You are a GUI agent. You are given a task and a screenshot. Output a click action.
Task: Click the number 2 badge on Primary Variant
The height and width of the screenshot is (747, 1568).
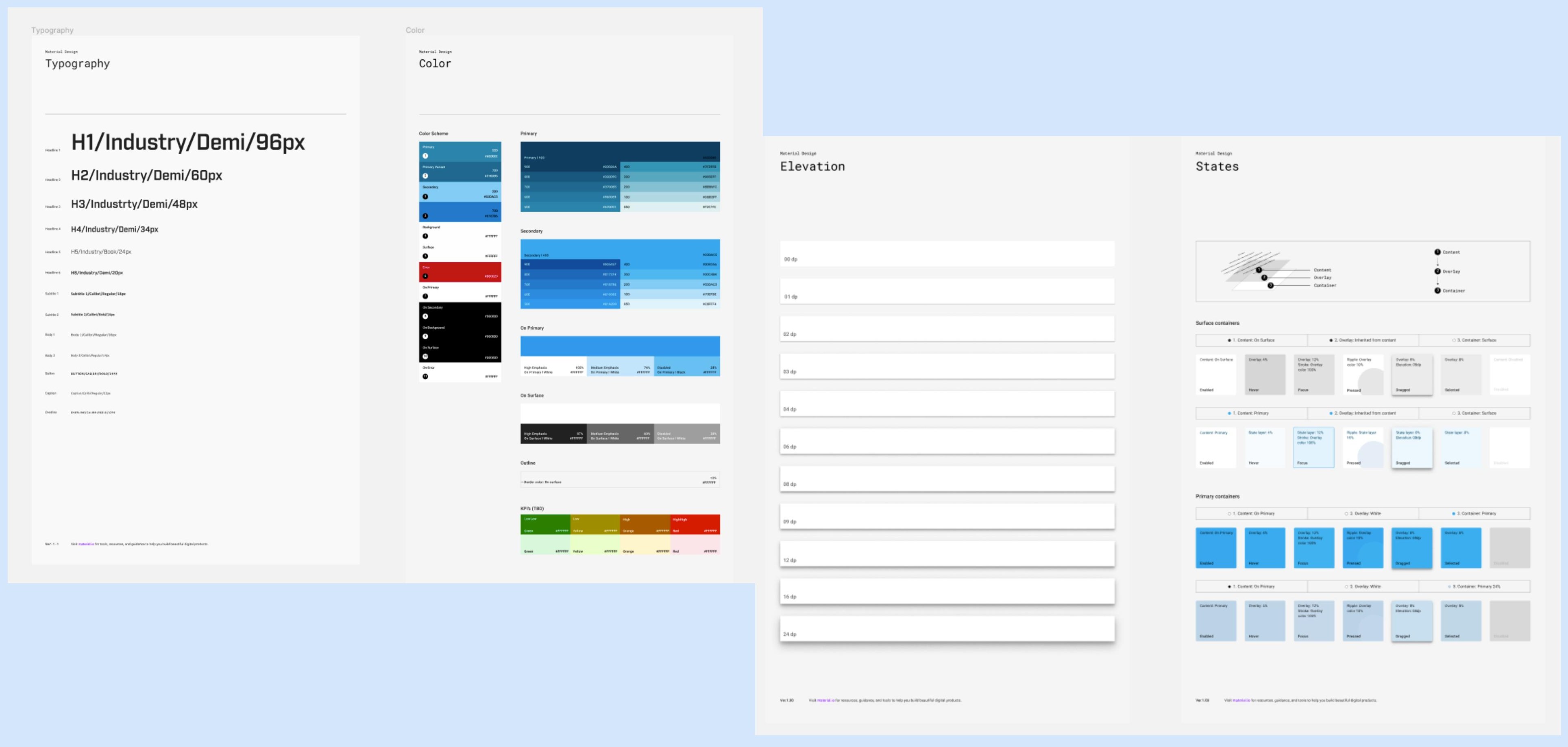pyautogui.click(x=425, y=176)
